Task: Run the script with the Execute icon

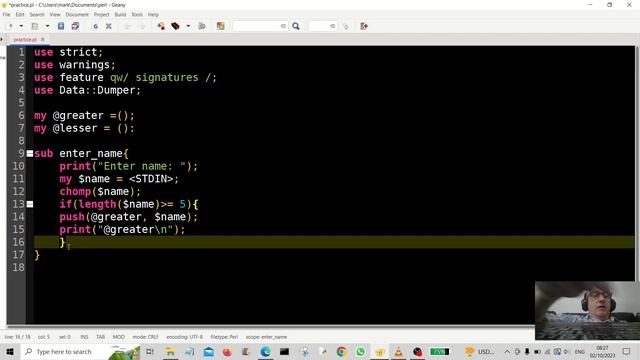Action: point(202,26)
